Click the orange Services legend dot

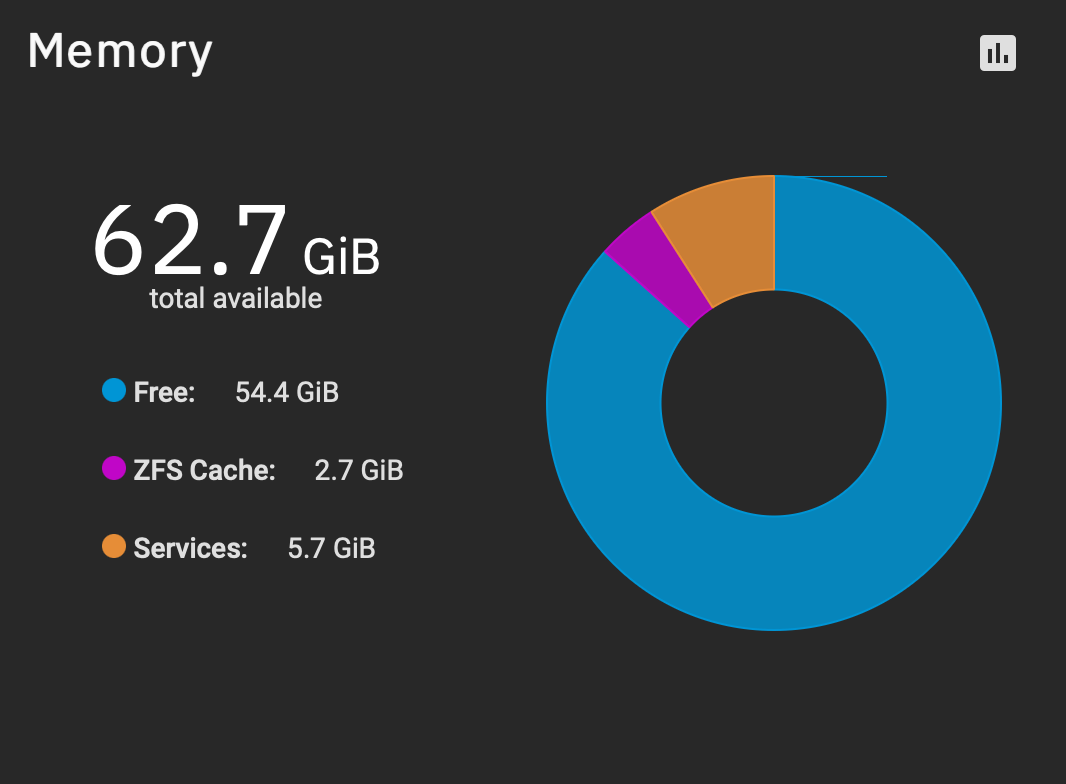pos(114,546)
